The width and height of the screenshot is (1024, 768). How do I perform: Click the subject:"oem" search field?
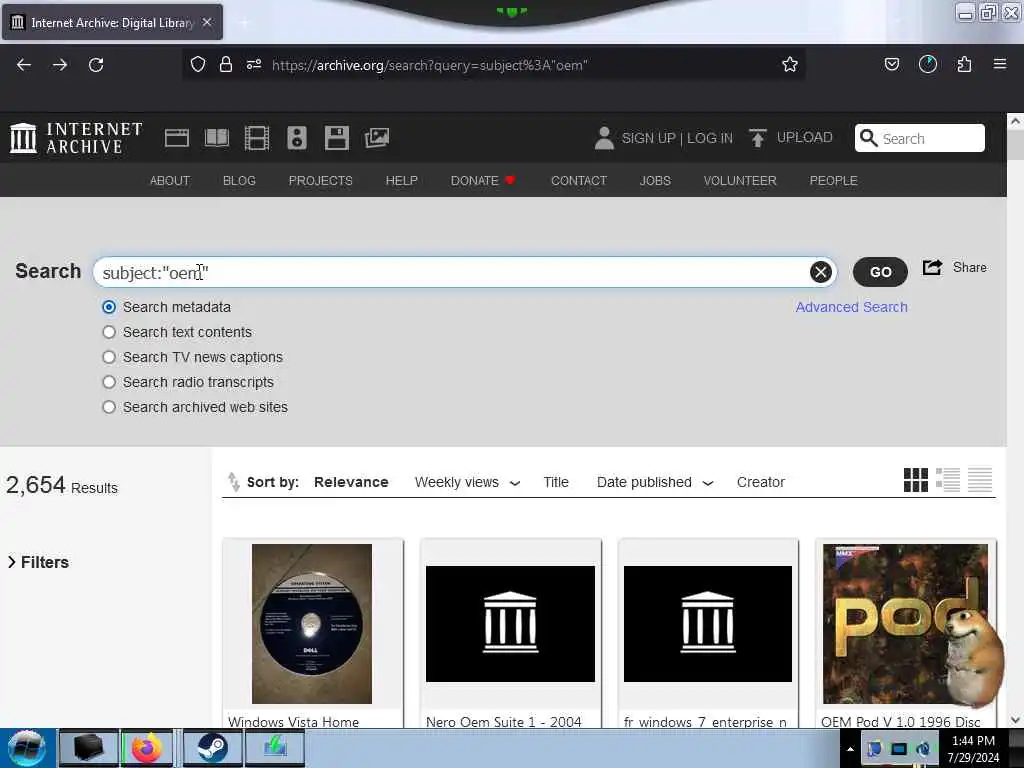[x=464, y=272]
